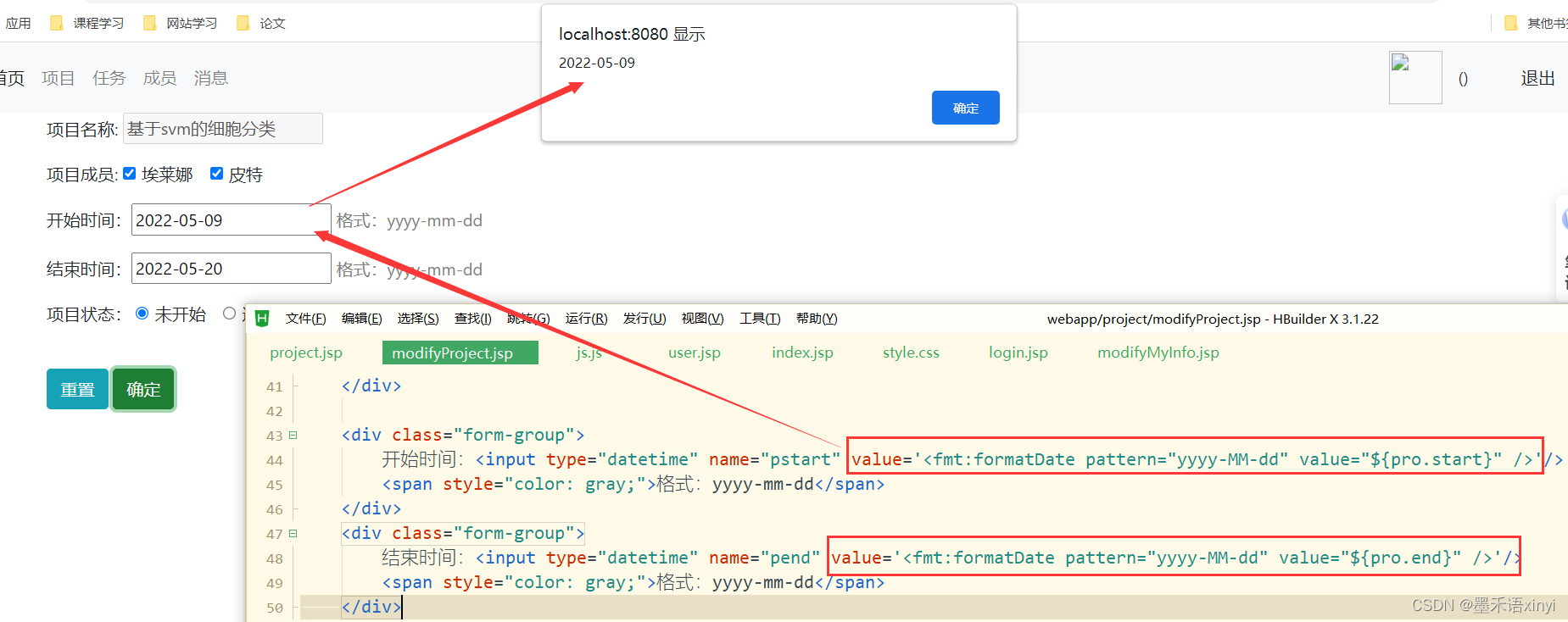Select the radio button after 未开始

click(x=229, y=314)
